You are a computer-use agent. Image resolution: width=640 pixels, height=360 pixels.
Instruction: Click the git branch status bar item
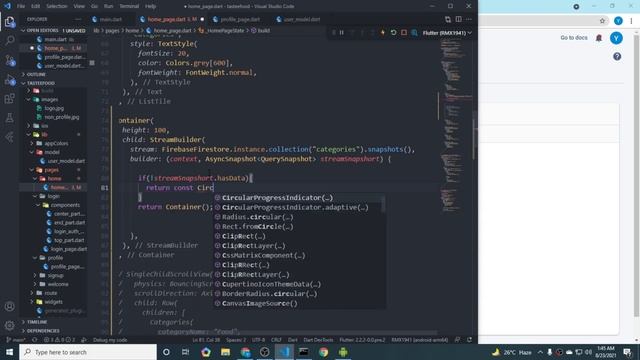(x=16, y=340)
